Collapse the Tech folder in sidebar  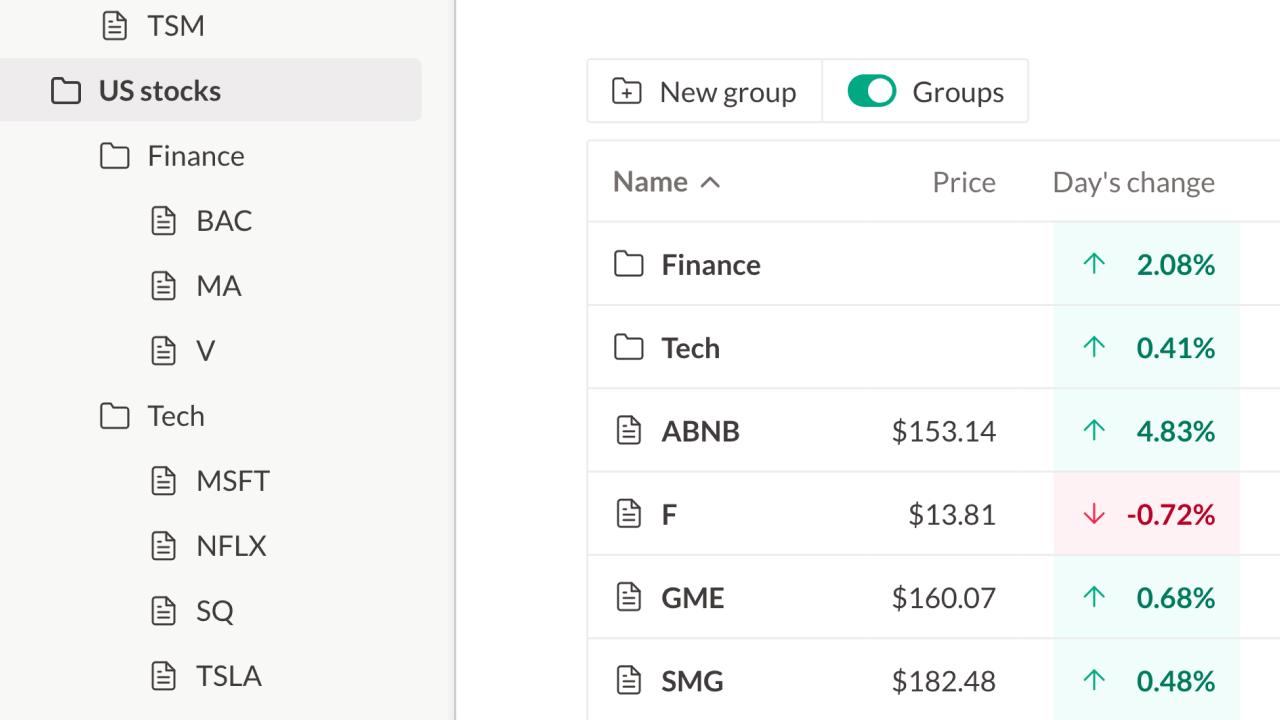(x=115, y=416)
